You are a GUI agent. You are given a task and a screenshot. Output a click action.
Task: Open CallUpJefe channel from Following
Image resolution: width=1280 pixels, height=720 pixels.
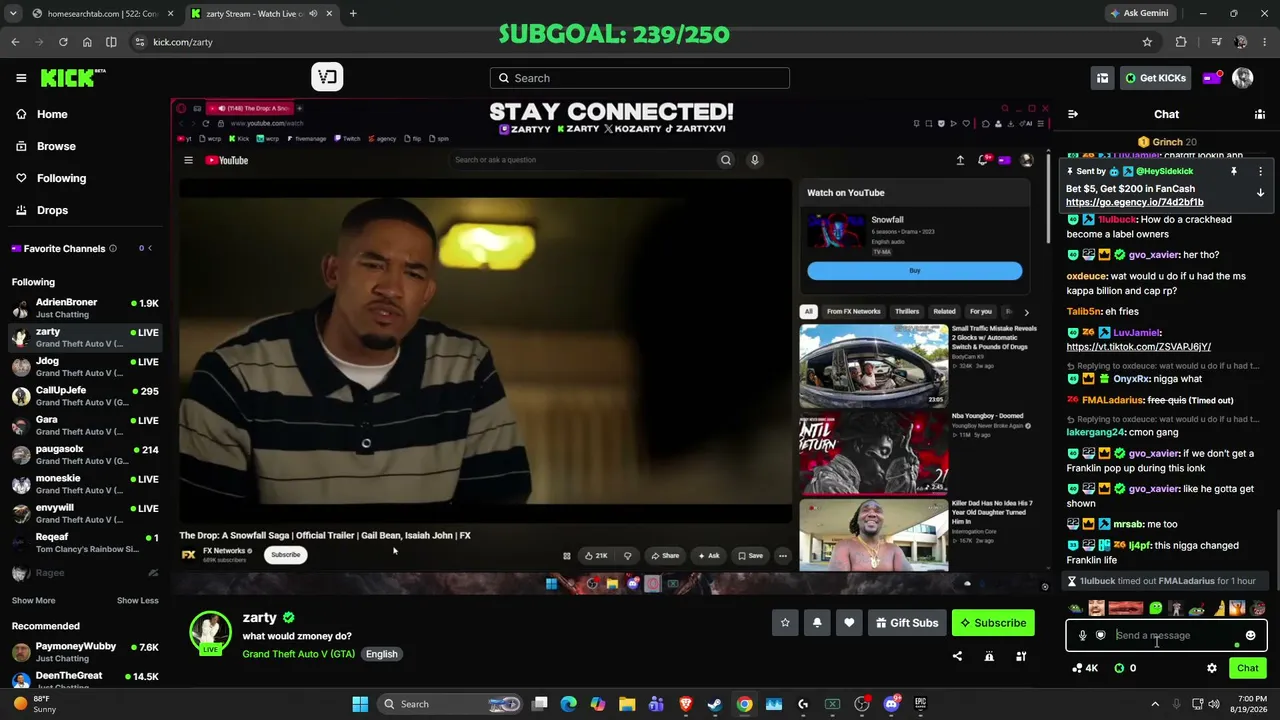pos(85,396)
